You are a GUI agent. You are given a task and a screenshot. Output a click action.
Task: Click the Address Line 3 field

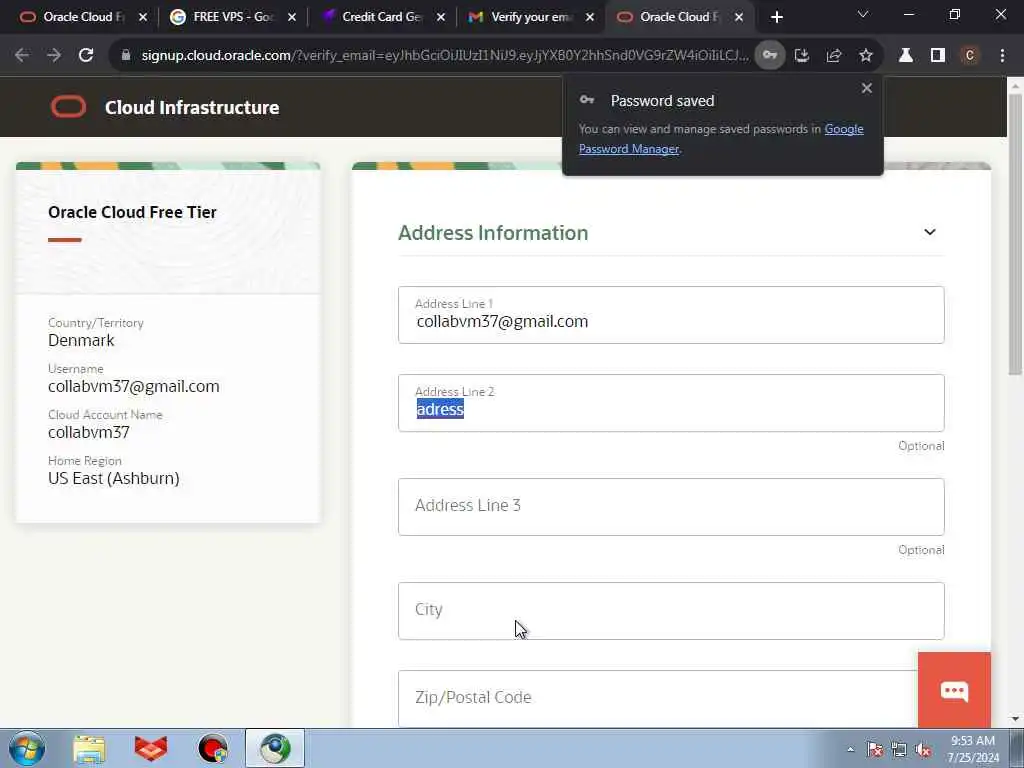click(671, 507)
